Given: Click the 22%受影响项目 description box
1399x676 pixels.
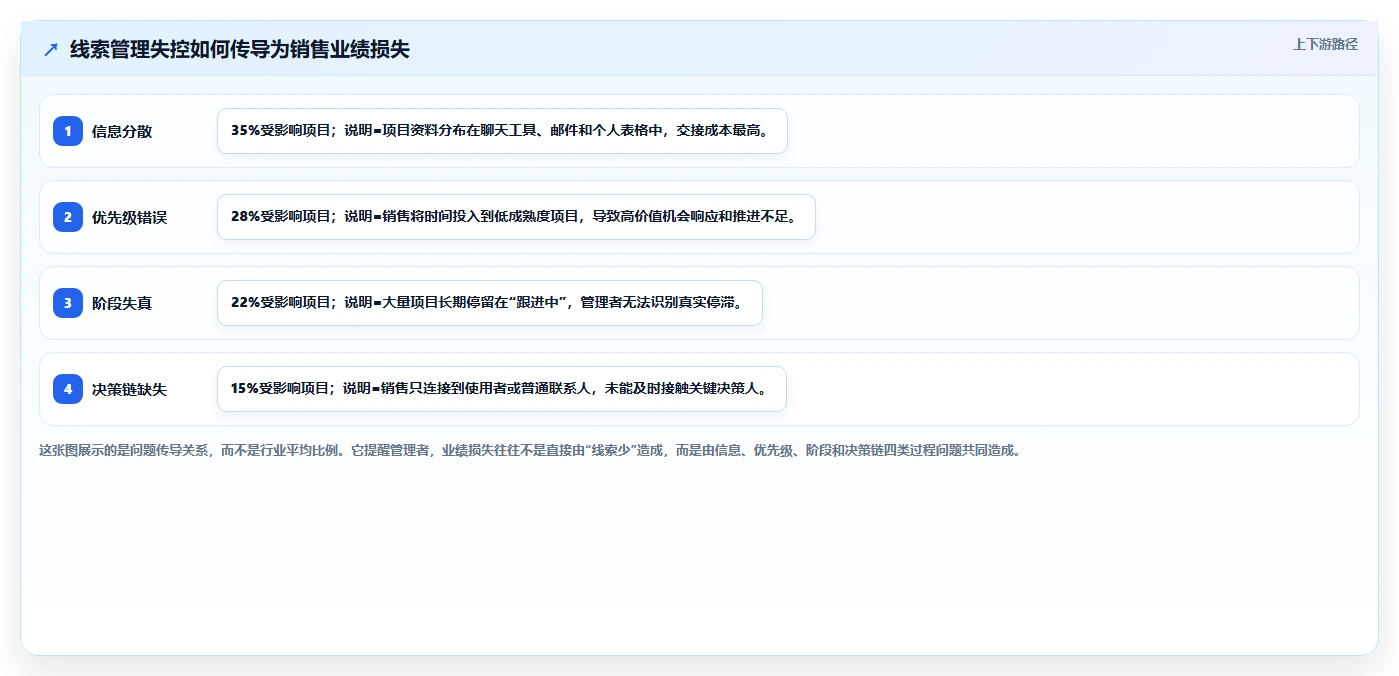Looking at the screenshot, I should click(x=490, y=303).
